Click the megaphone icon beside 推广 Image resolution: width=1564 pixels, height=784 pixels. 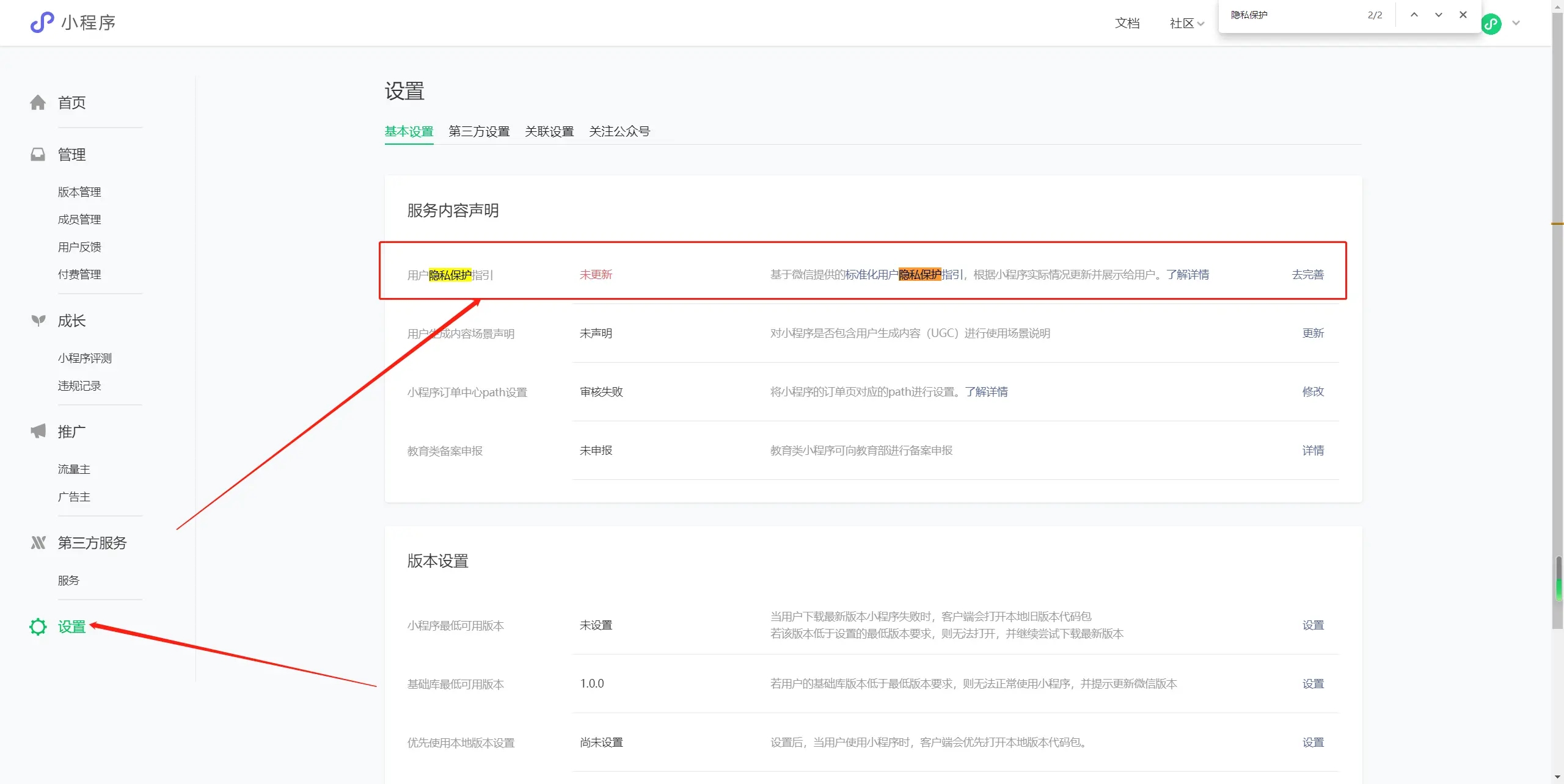(38, 432)
